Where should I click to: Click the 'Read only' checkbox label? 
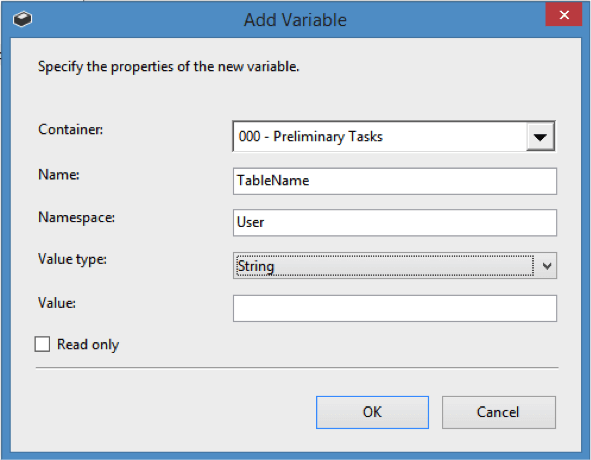pyautogui.click(x=88, y=345)
